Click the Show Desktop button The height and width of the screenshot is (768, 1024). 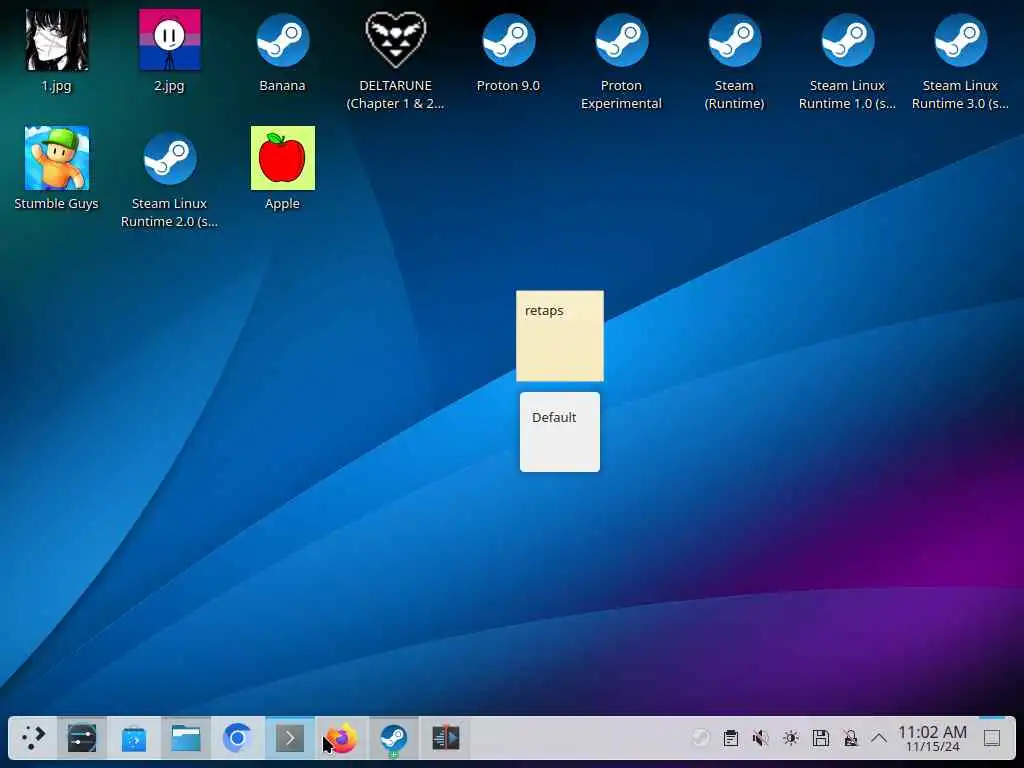pyautogui.click(x=992, y=738)
